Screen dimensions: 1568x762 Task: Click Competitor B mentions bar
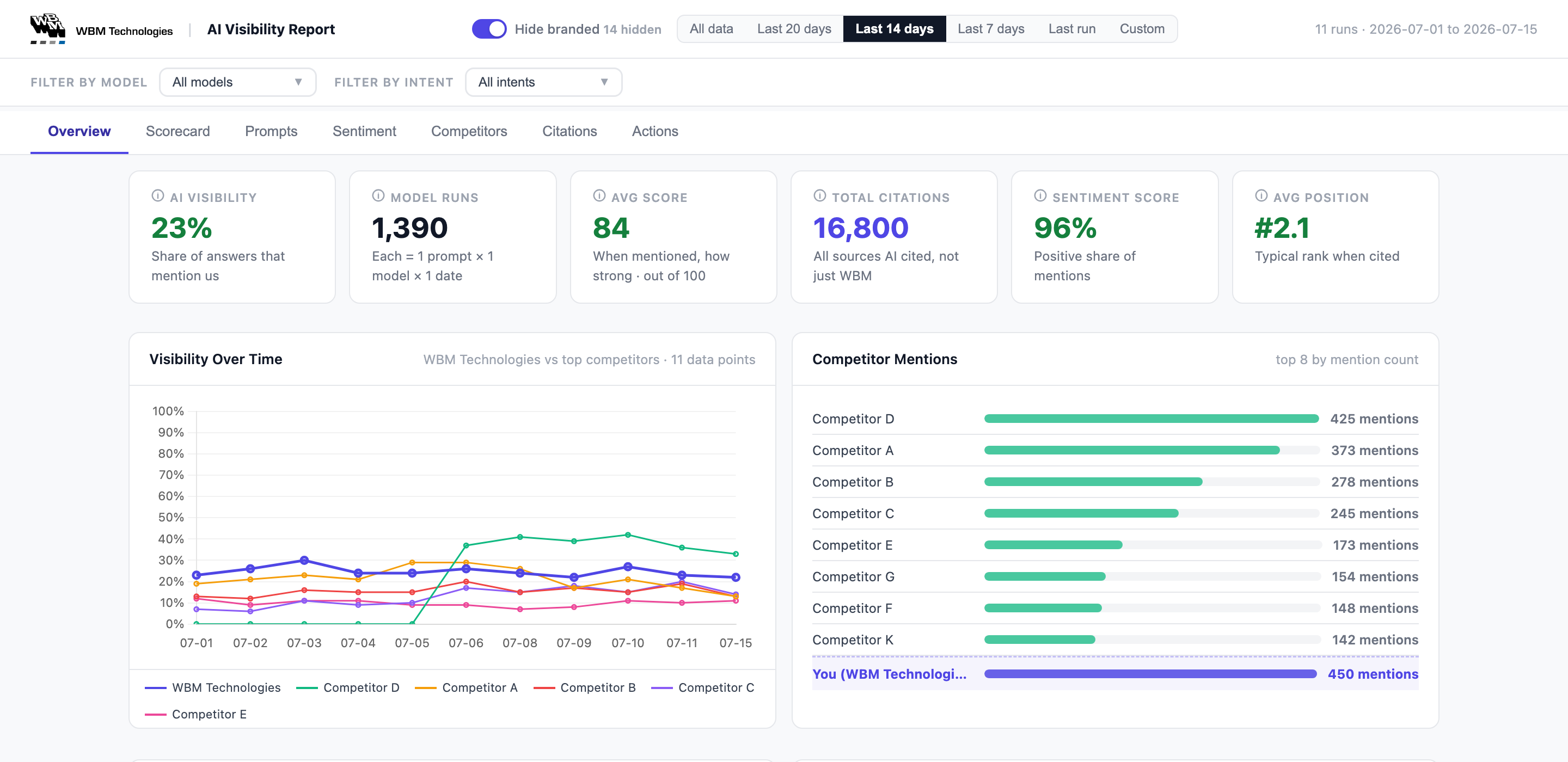click(1093, 482)
